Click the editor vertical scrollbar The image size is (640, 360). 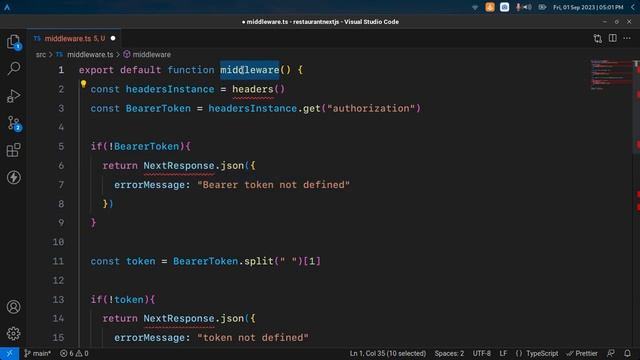[x=636, y=107]
